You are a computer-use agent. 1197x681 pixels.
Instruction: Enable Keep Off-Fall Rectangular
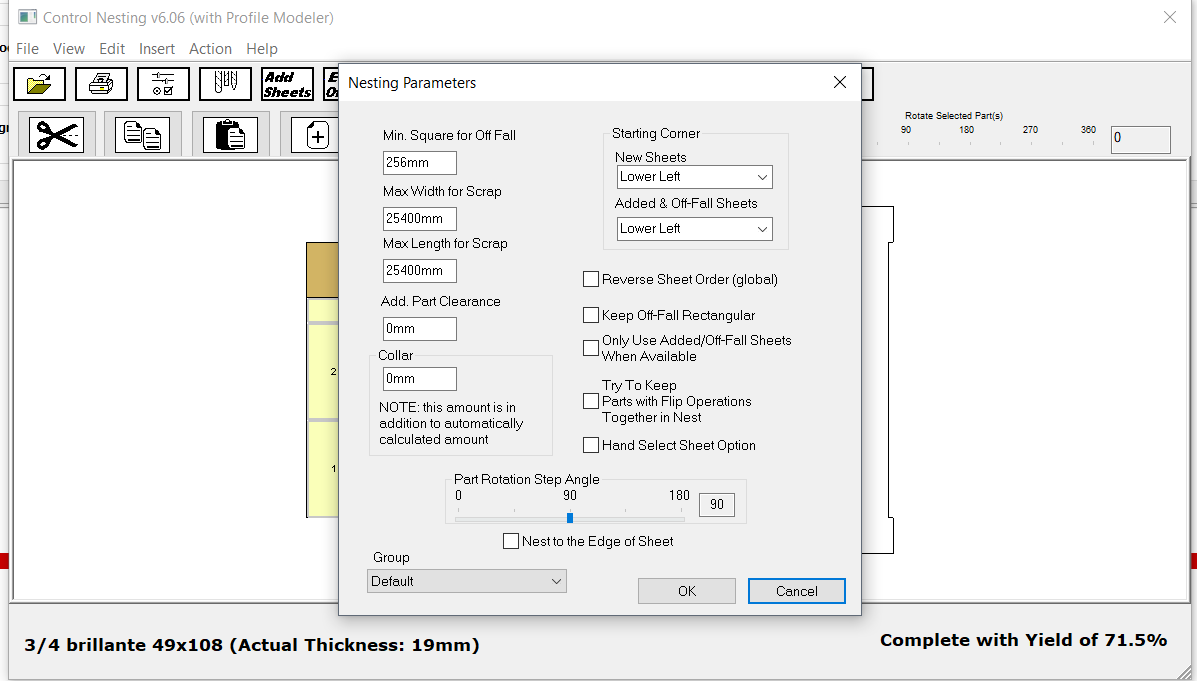(x=591, y=315)
